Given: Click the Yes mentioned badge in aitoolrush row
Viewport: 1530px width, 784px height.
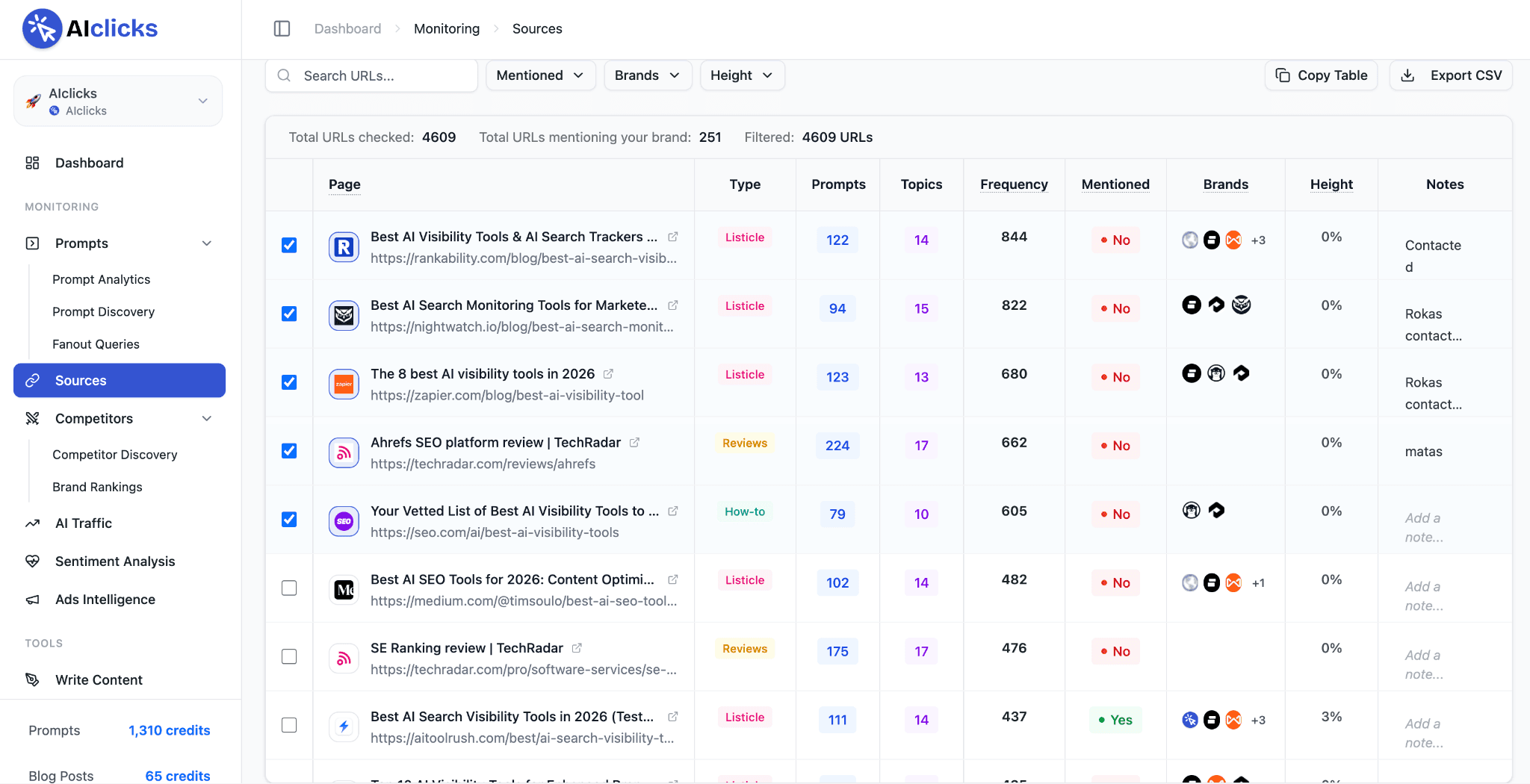Looking at the screenshot, I should [x=1115, y=720].
